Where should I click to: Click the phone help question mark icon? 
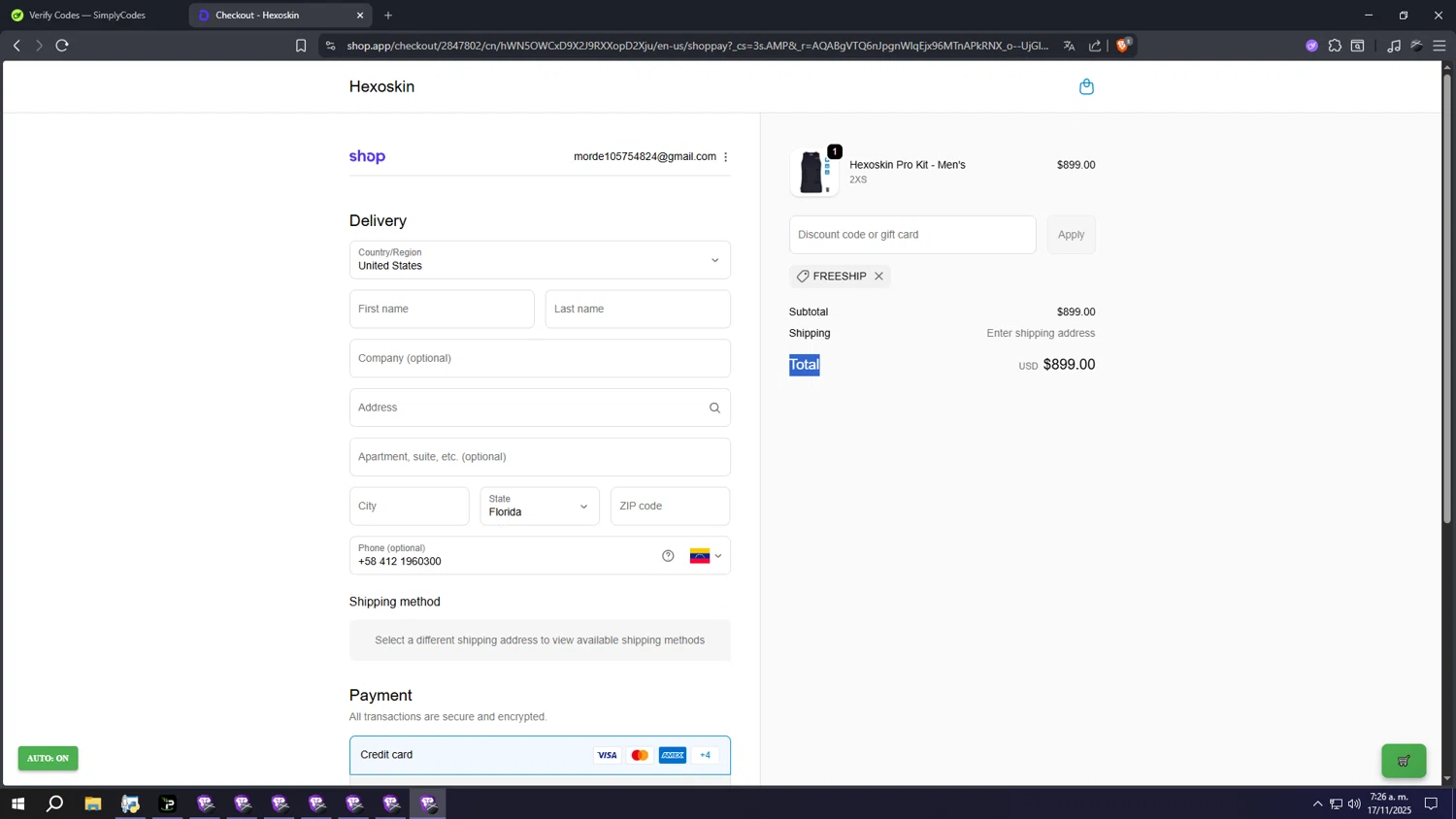pos(668,556)
